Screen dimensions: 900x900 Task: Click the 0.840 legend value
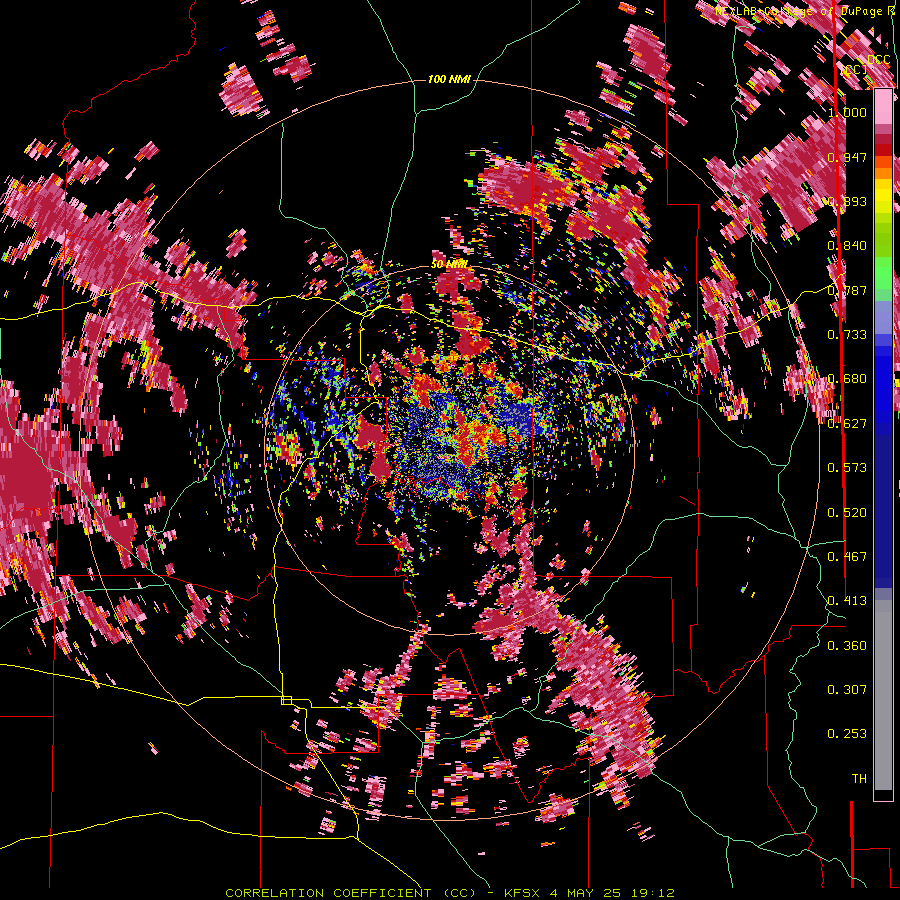pos(847,246)
